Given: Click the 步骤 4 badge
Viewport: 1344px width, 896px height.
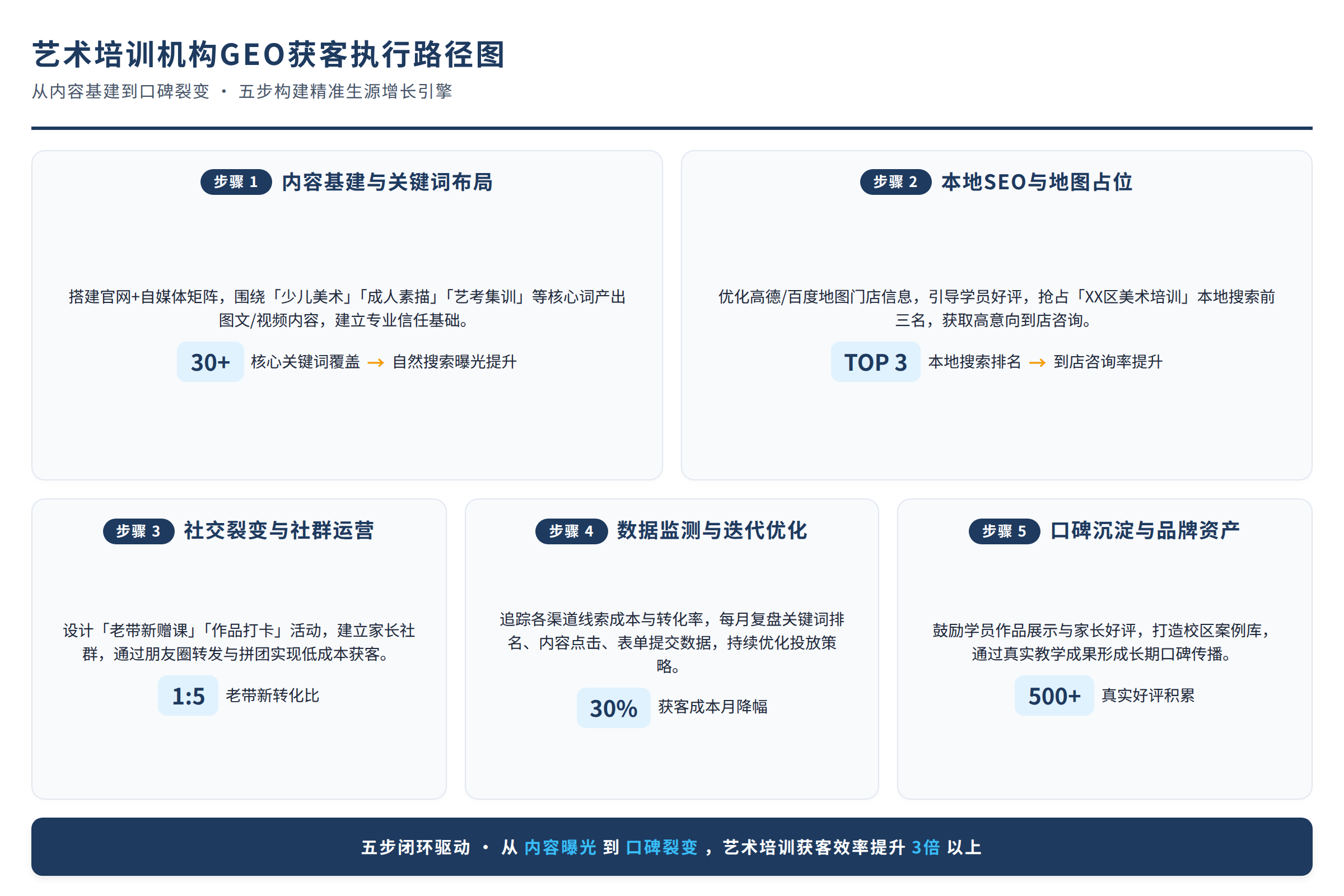Looking at the screenshot, I should [x=571, y=531].
